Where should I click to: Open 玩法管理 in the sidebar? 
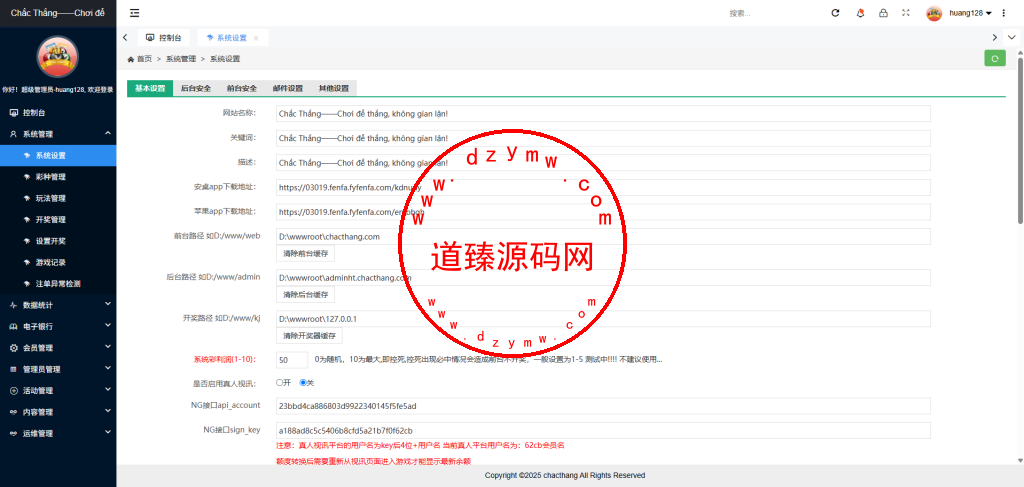[58, 198]
